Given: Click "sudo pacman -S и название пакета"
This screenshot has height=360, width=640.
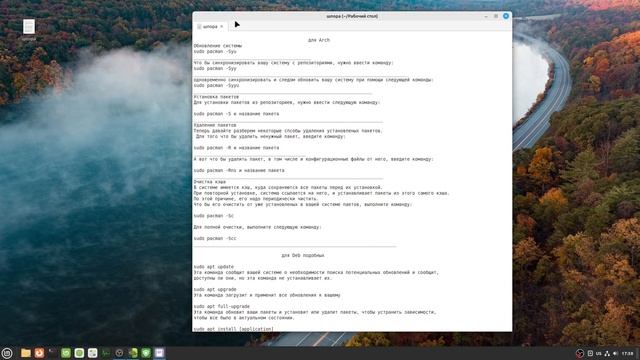Looking at the screenshot, I should click(236, 114).
